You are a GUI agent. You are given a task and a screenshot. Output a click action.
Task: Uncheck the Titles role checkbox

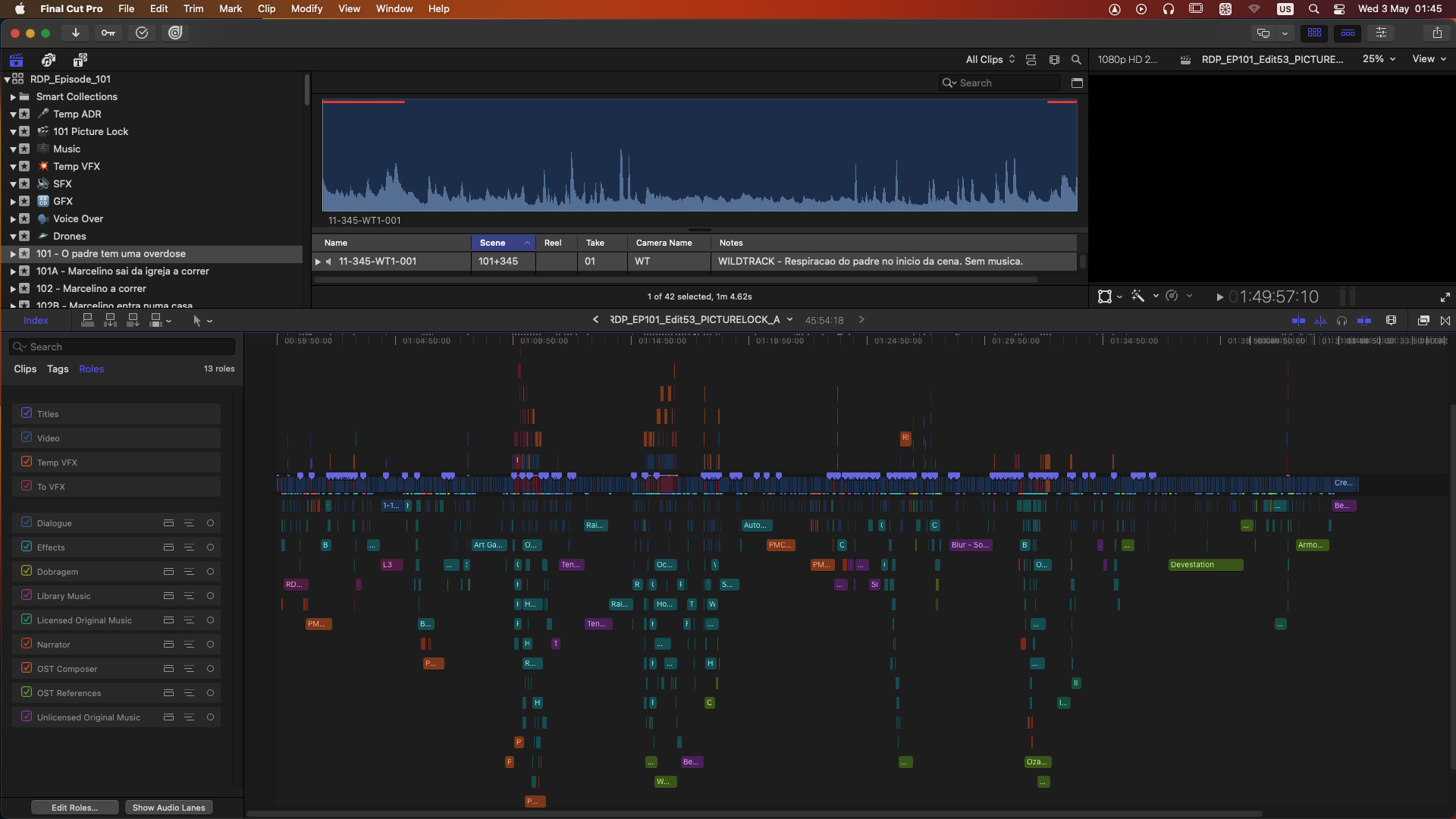coord(27,413)
